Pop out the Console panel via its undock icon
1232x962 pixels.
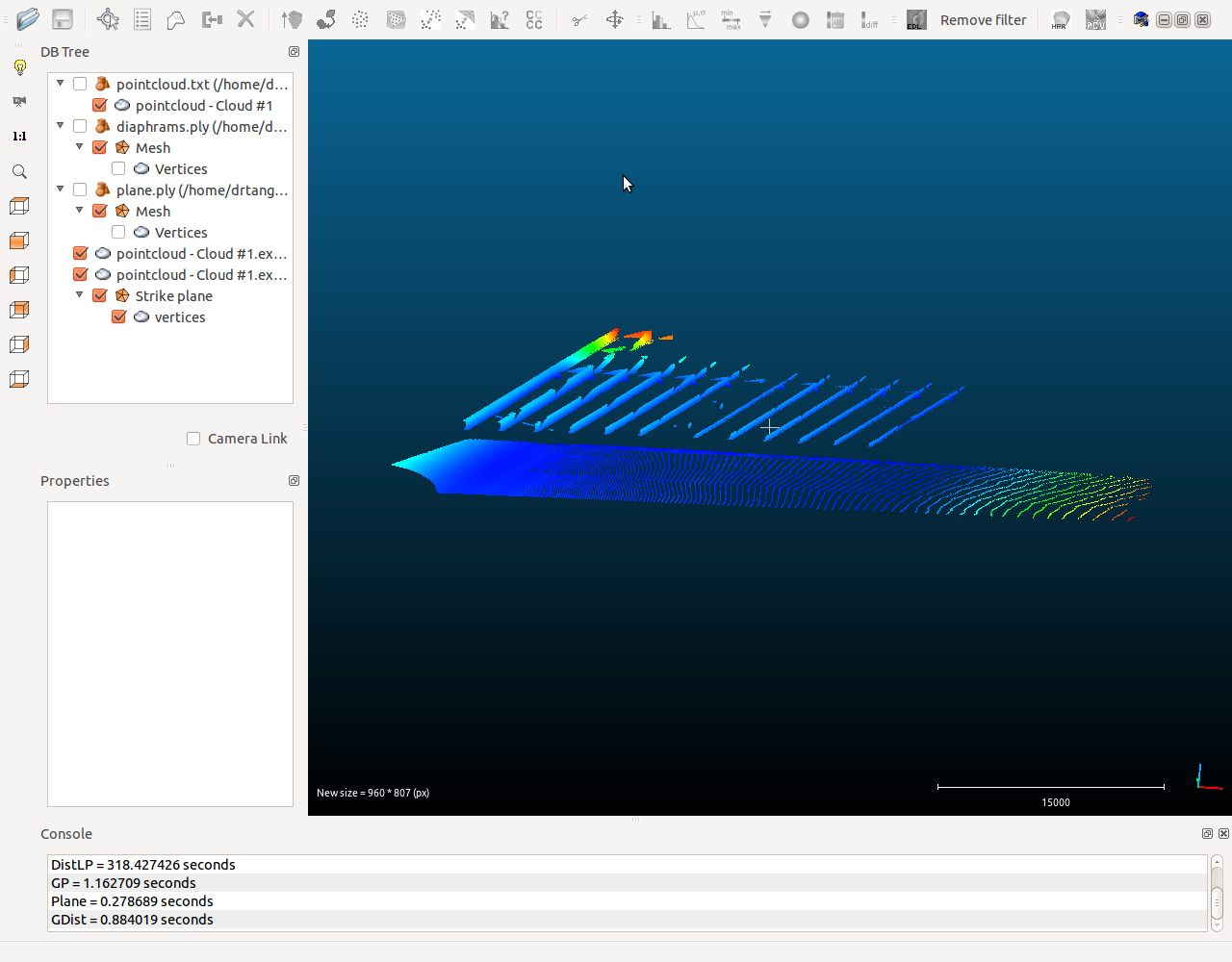pyautogui.click(x=1207, y=833)
